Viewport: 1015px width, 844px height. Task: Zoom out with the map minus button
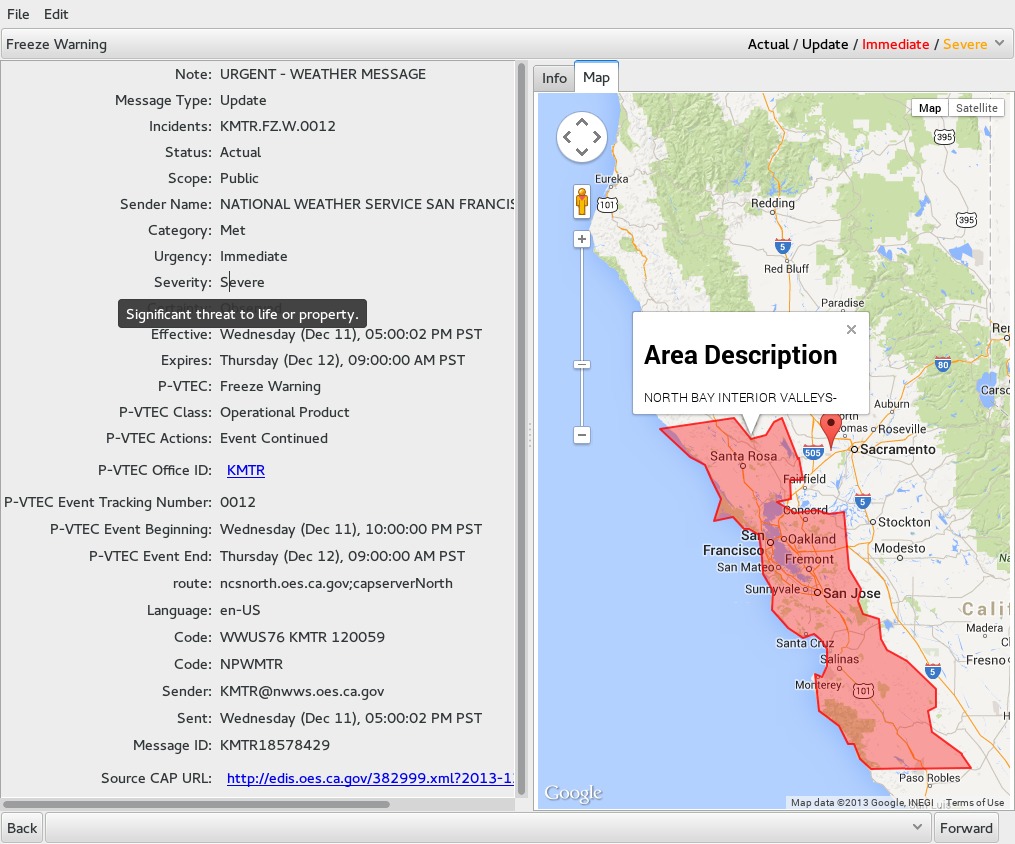click(x=582, y=435)
